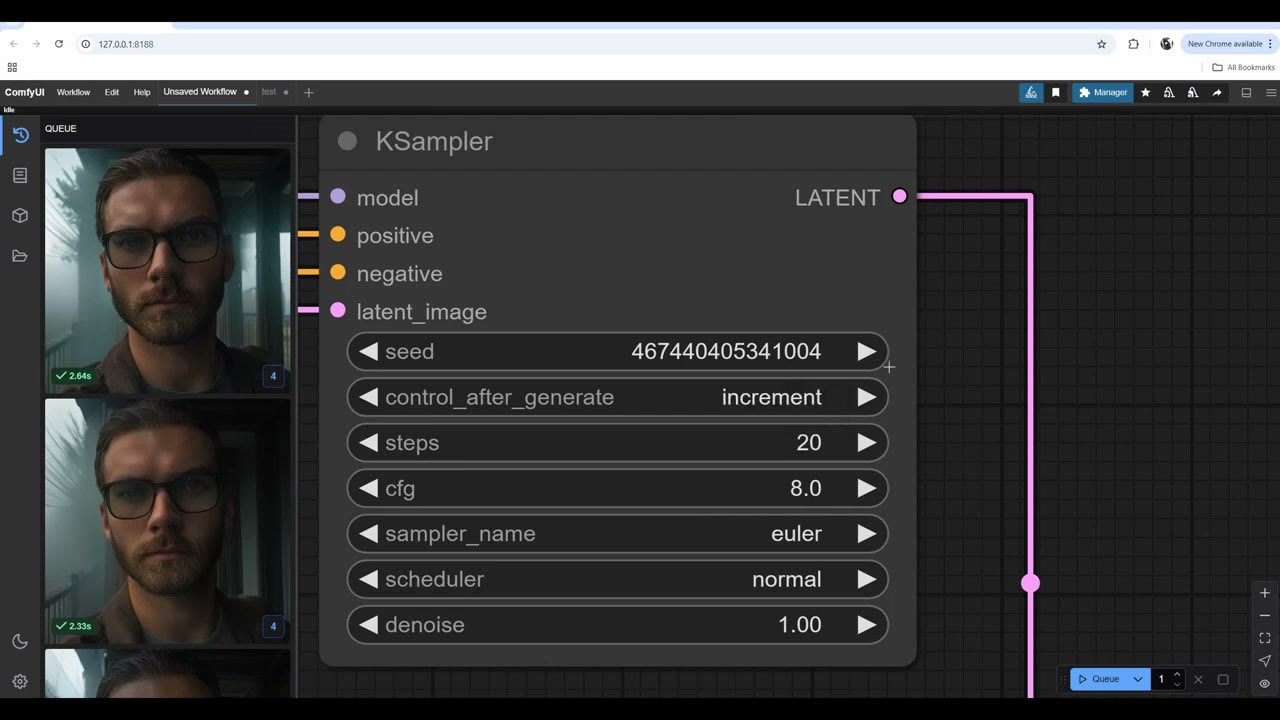Open the scheduler combo showing normal
Image resolution: width=1280 pixels, height=720 pixels.
coord(617,579)
